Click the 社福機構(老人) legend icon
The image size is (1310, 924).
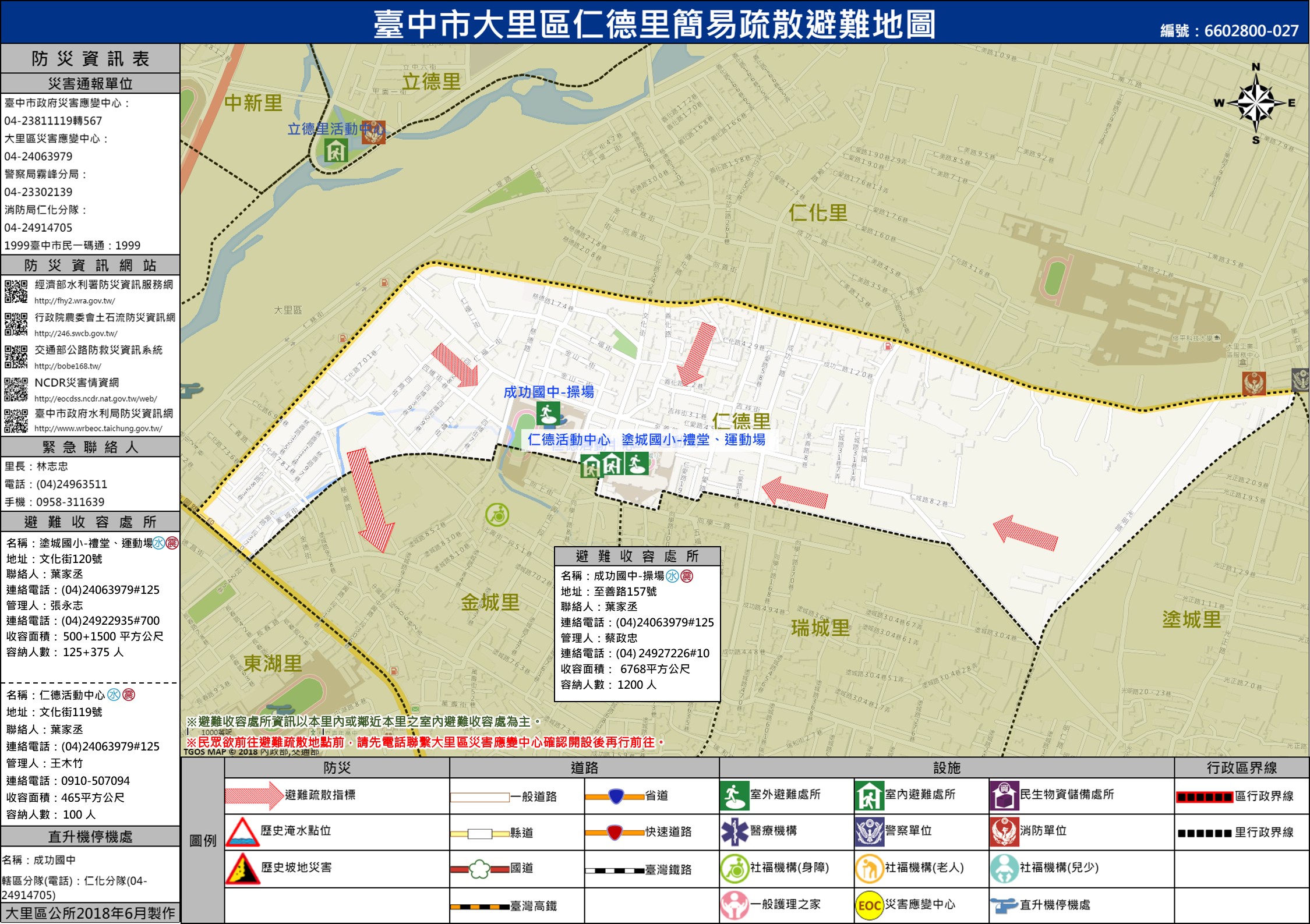tap(869, 868)
